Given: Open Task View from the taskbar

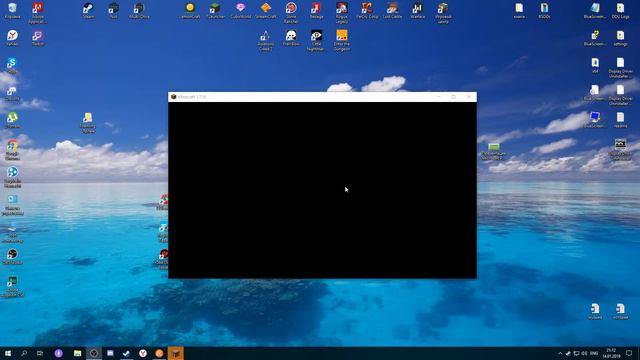Looking at the screenshot, I should pos(40,353).
